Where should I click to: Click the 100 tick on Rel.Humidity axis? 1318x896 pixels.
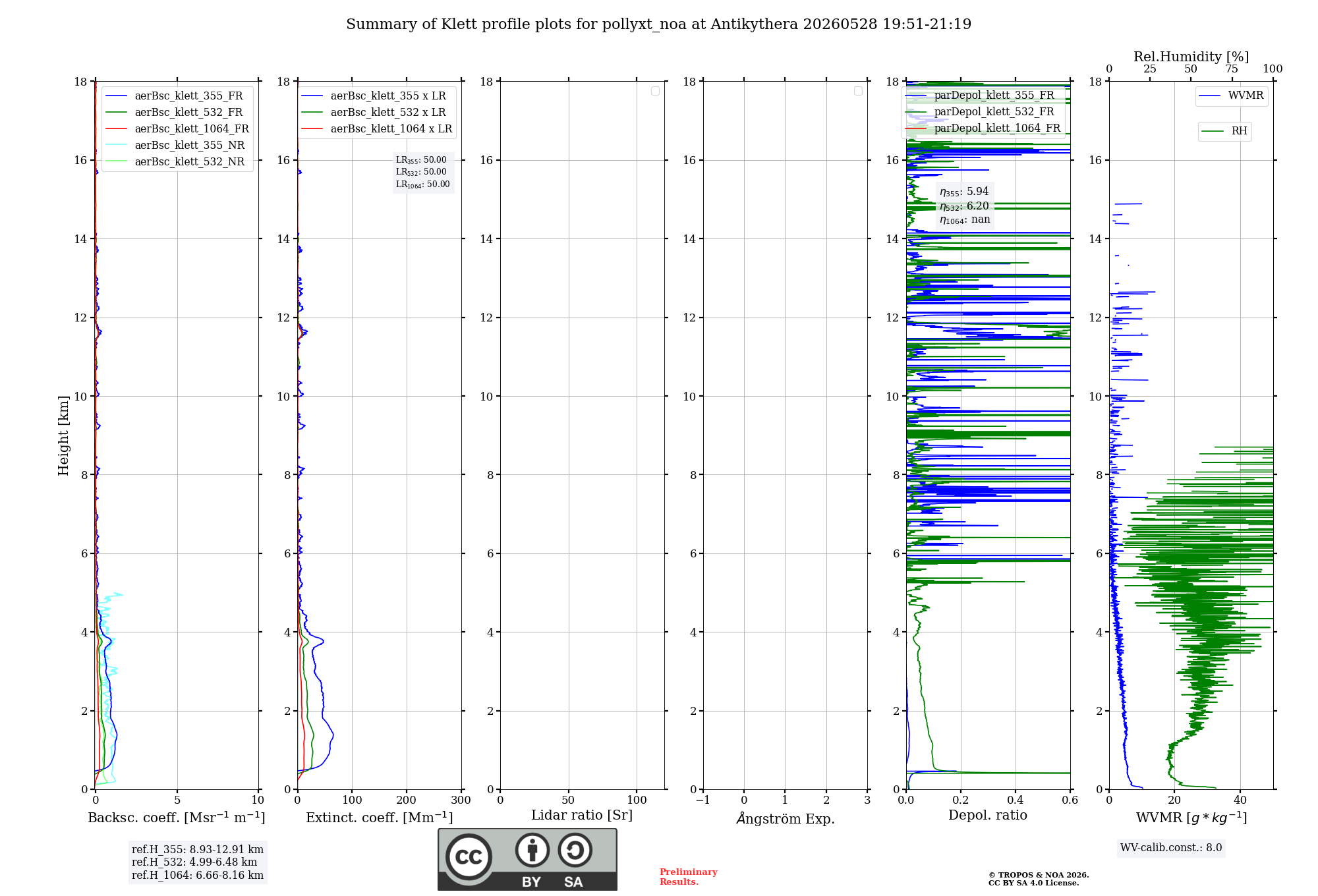pos(1273,69)
